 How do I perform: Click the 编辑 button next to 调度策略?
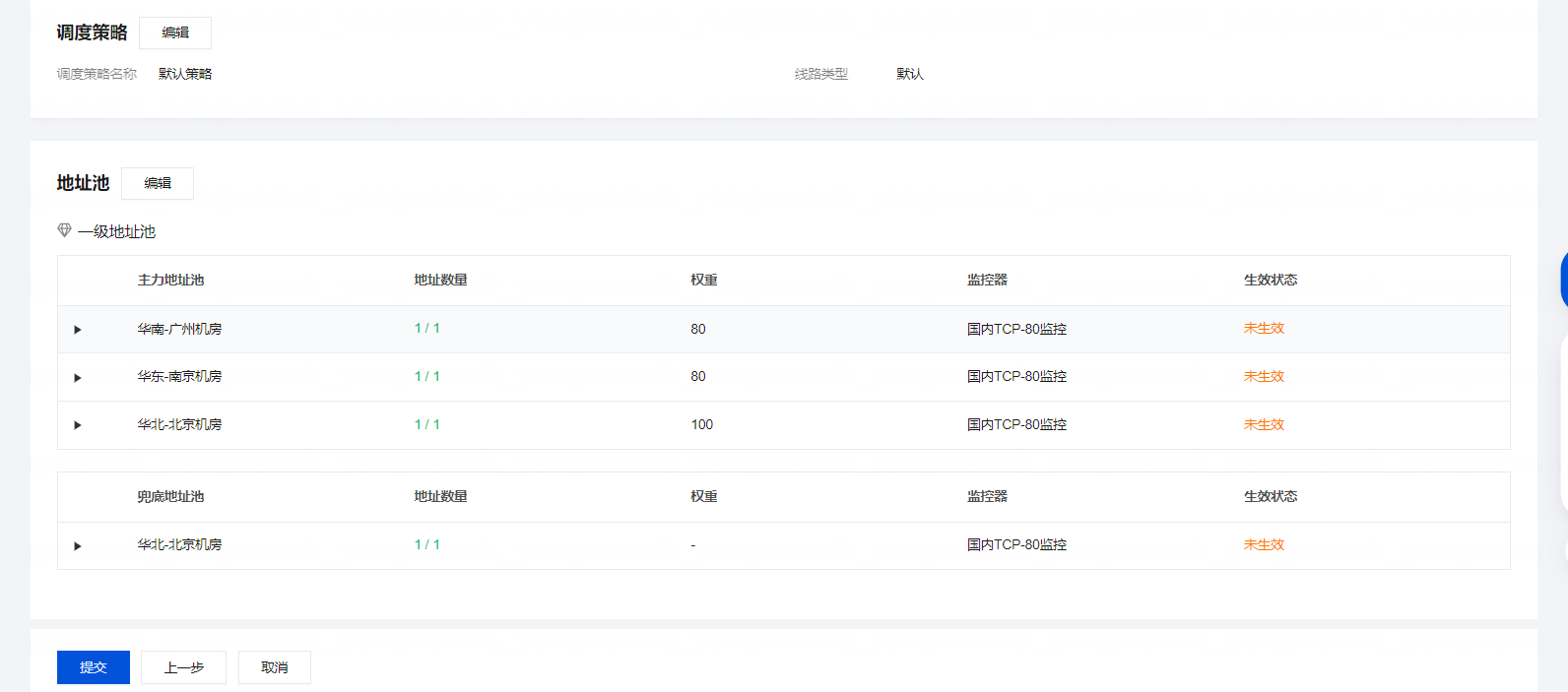175,32
